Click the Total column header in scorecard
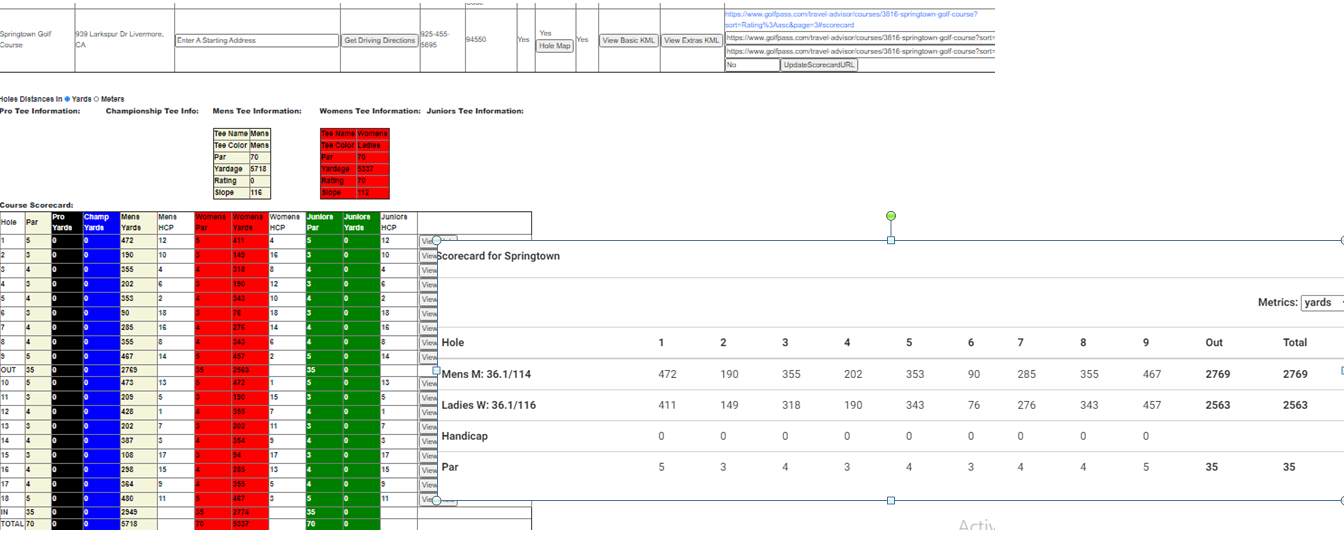Image resolution: width=1344 pixels, height=541 pixels. point(1295,342)
